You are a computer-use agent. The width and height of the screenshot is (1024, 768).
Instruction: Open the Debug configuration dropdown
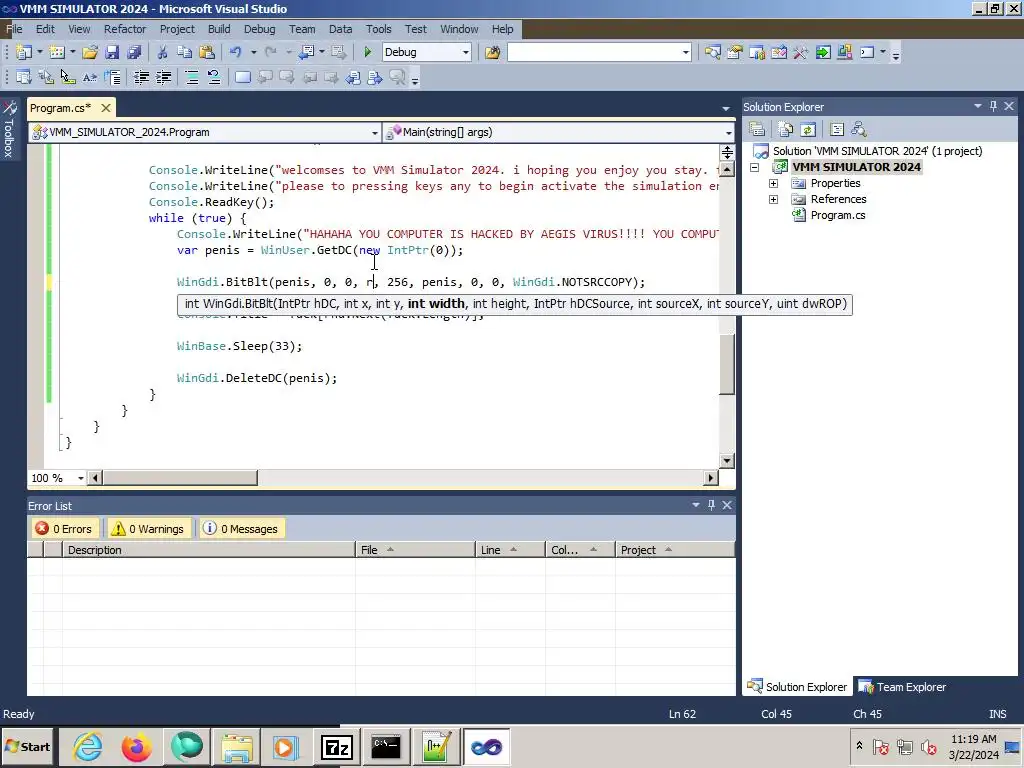point(466,52)
